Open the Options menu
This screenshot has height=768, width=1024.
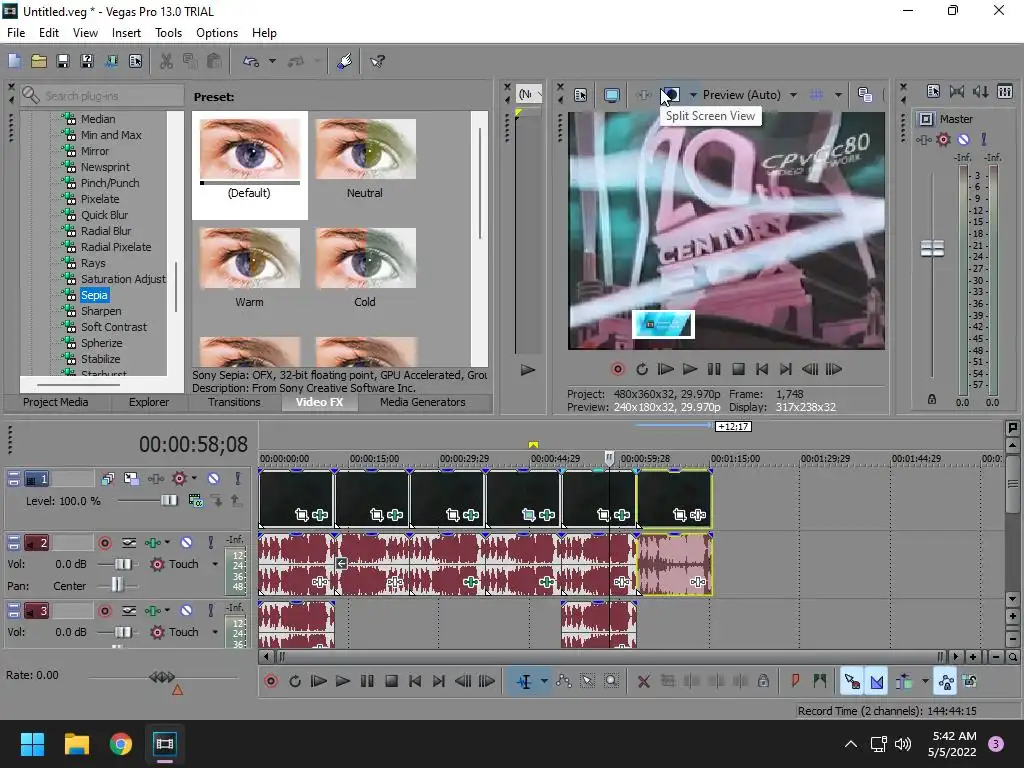217,33
